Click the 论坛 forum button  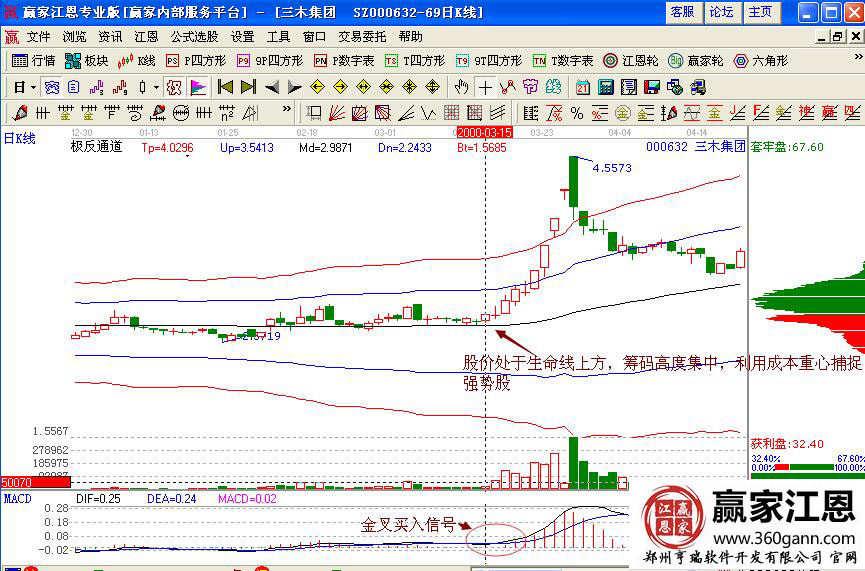coord(721,12)
